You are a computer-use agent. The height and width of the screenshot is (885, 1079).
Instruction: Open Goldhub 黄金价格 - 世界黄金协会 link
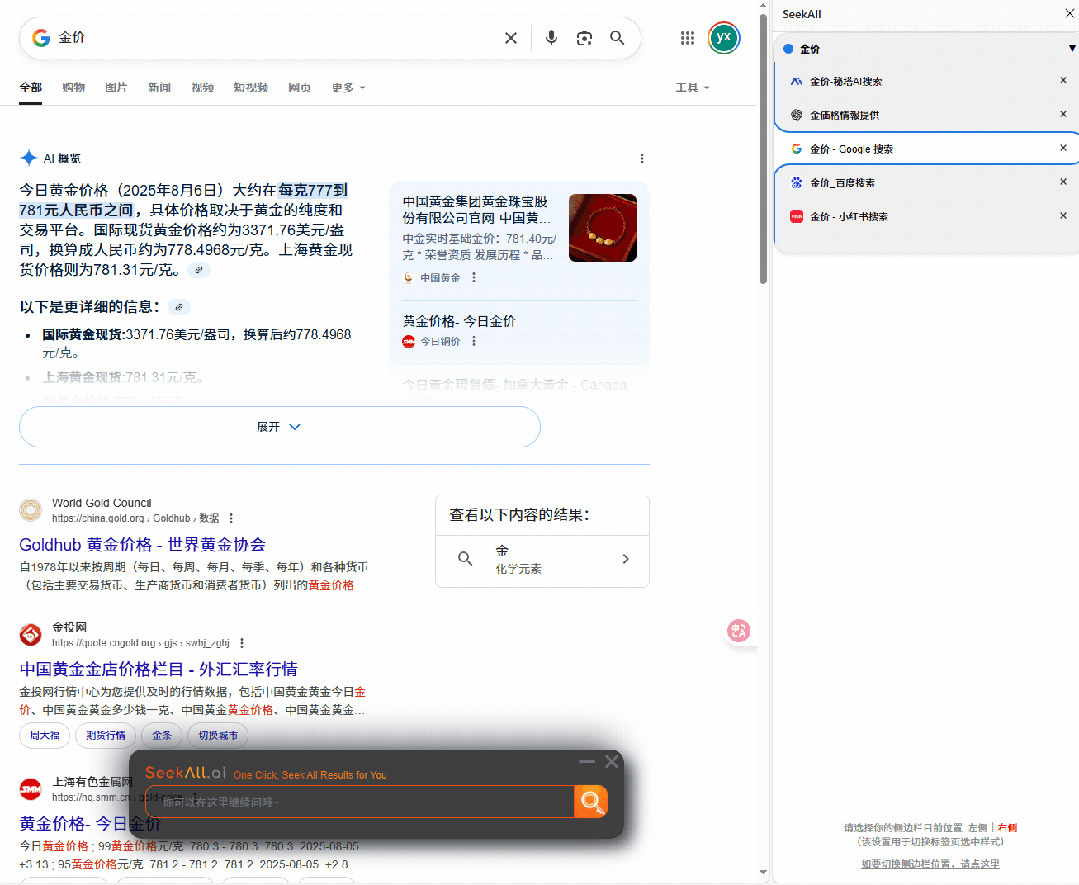pyautogui.click(x=142, y=544)
